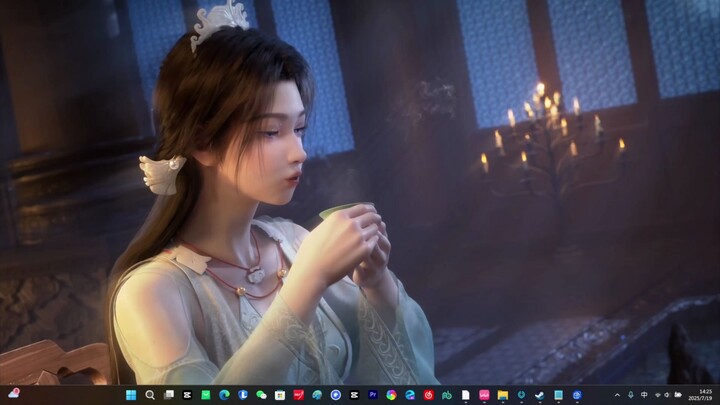Open the red square taskbar app
Screen dimensions: 720x405
coord(298,395)
